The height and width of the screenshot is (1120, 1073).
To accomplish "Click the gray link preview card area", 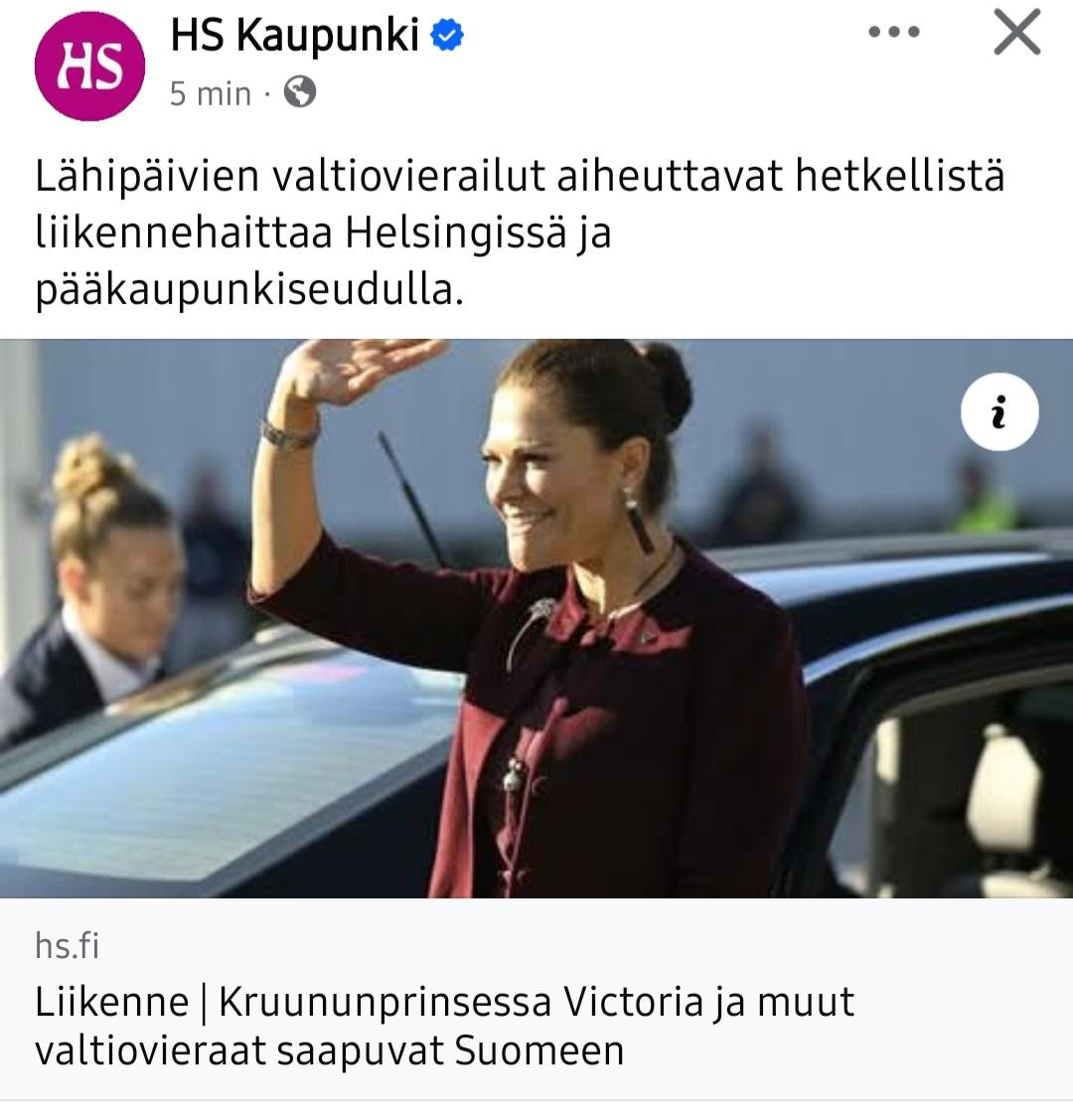I will point(536,999).
